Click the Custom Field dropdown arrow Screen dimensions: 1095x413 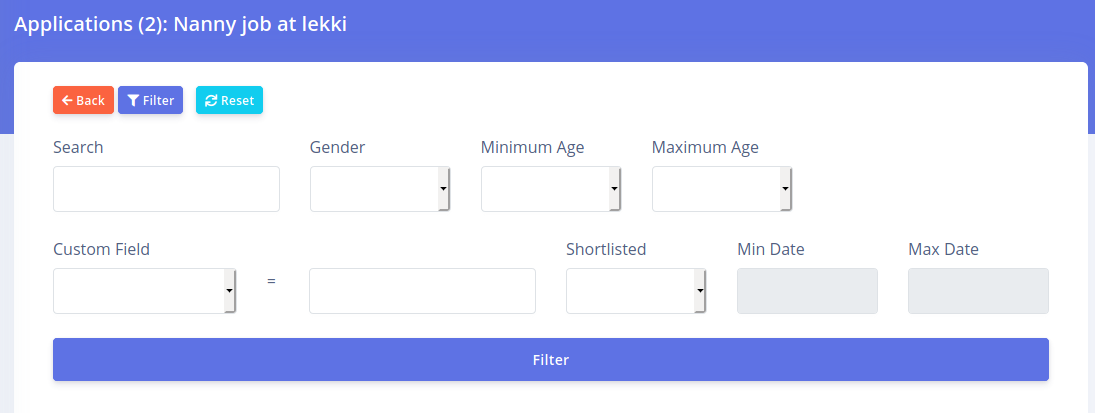point(229,291)
